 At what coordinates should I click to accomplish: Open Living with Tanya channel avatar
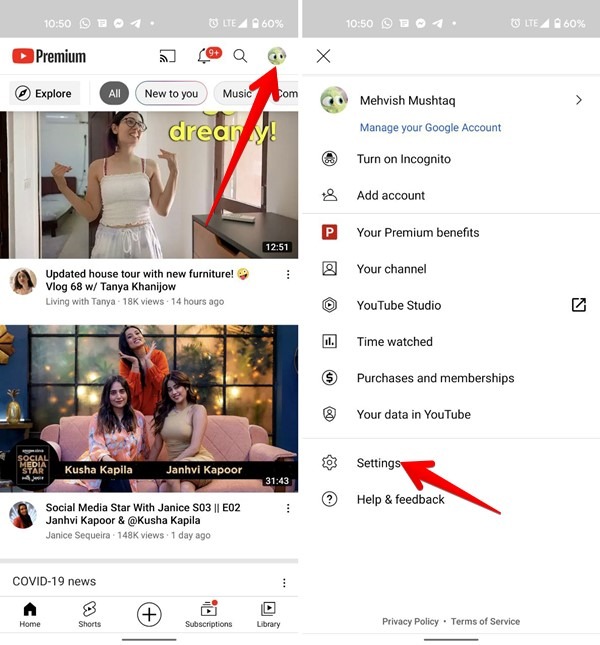click(x=23, y=281)
